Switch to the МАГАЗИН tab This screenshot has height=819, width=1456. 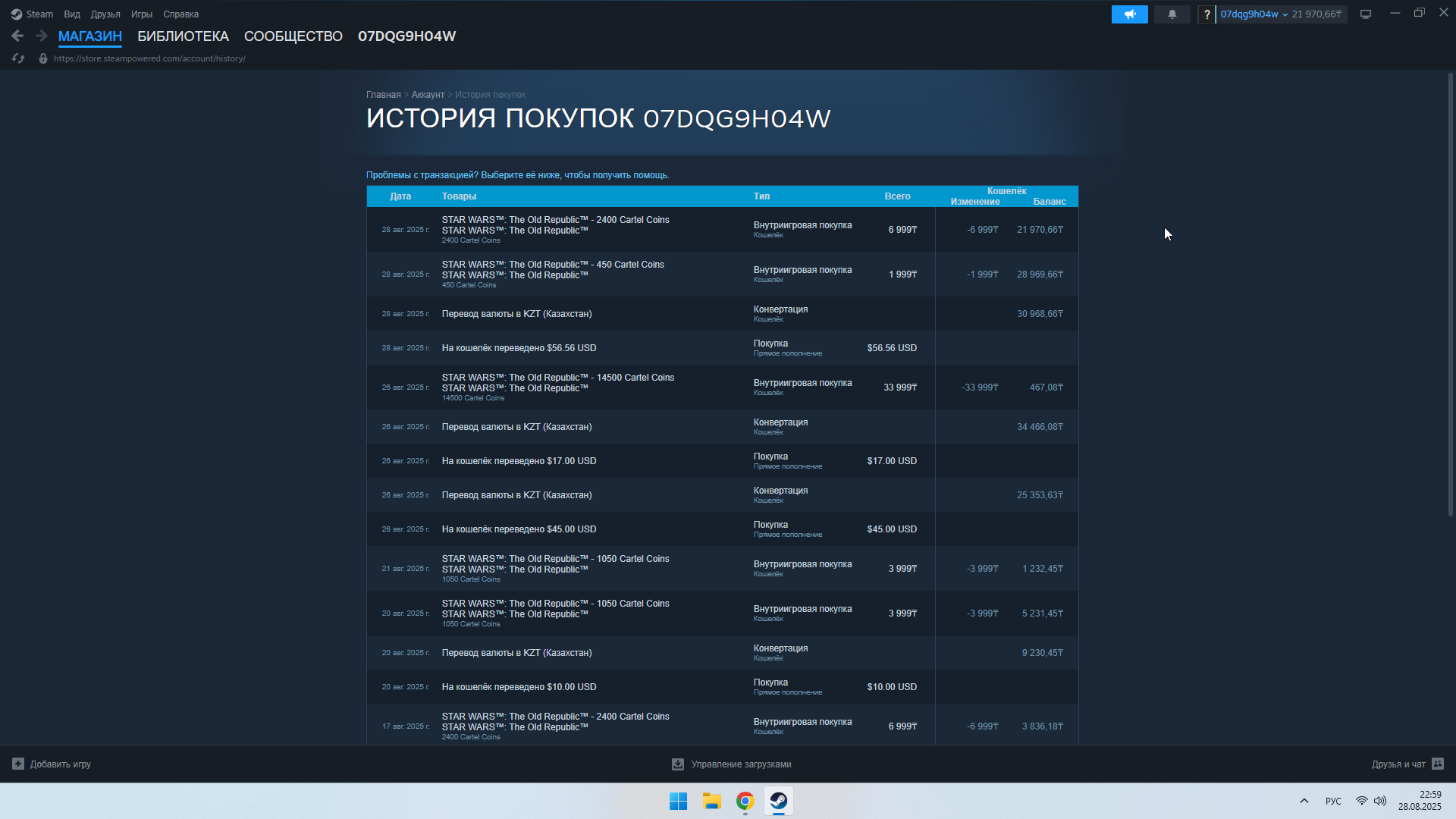pyautogui.click(x=90, y=36)
